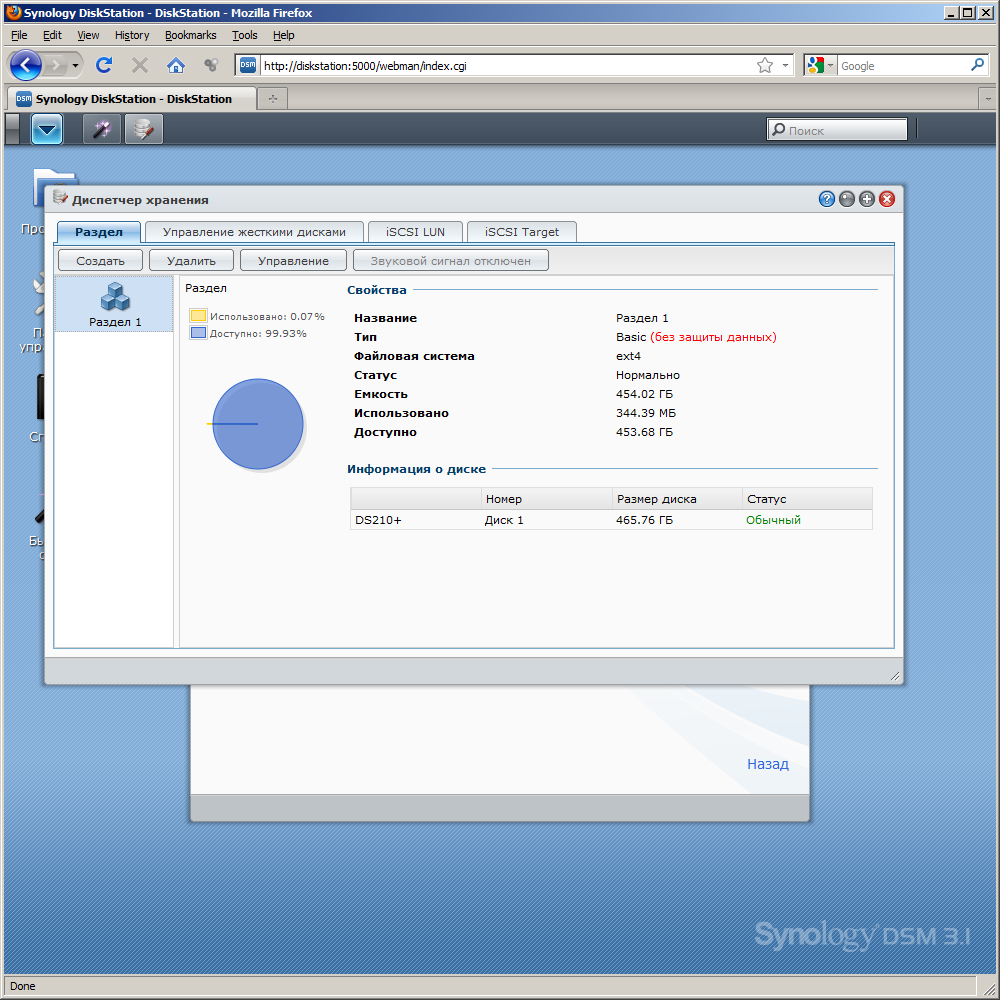Minimize the Диспетчер хранения window
This screenshot has width=1000, height=1000.
click(x=846, y=199)
